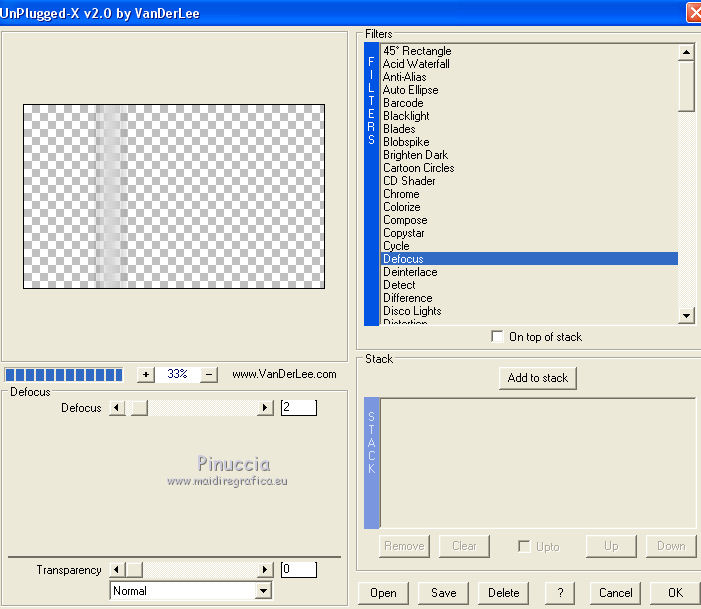Image resolution: width=701 pixels, height=609 pixels.
Task: Click the filters list scrollbar thumb
Action: (686, 86)
